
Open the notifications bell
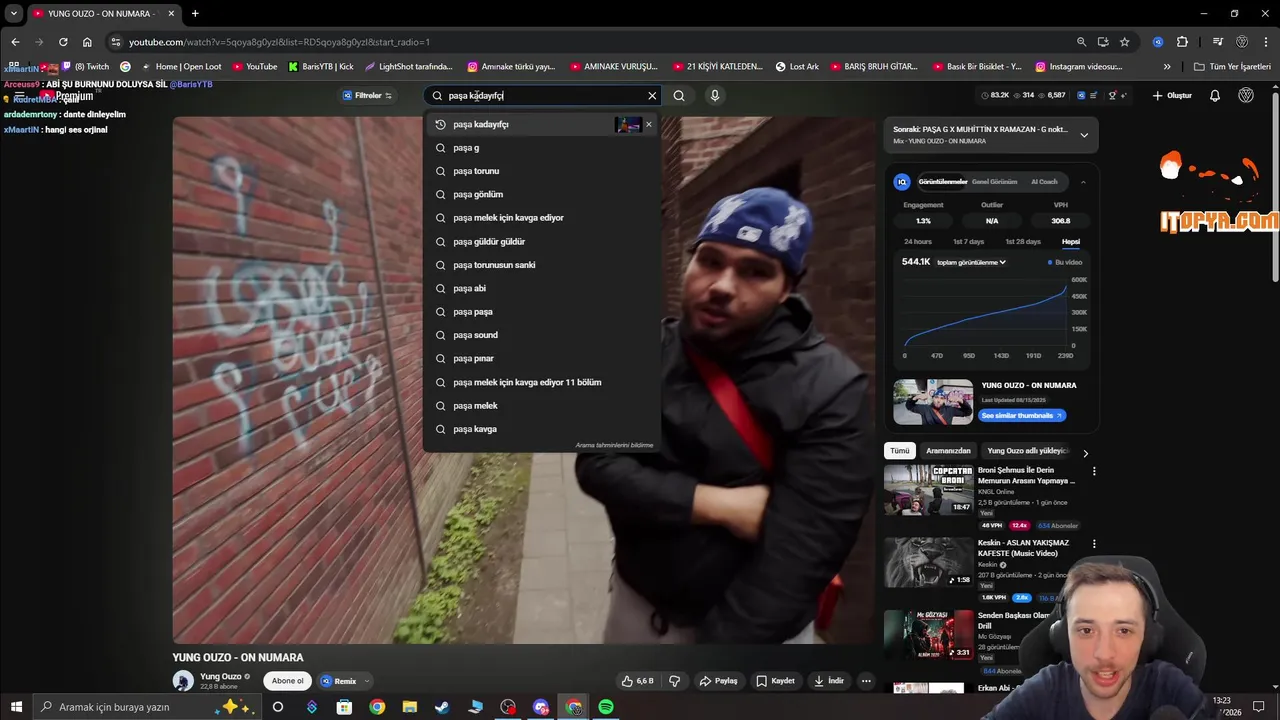[1215, 96]
